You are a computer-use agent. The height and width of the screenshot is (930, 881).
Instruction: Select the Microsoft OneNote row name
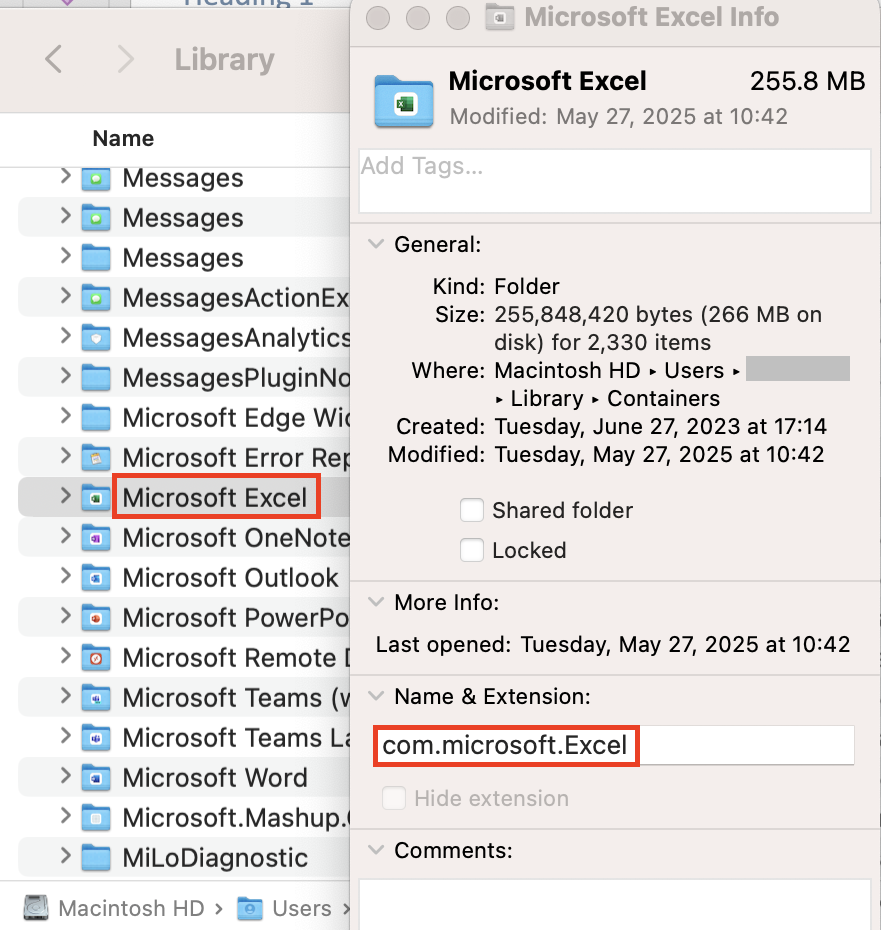point(236,538)
